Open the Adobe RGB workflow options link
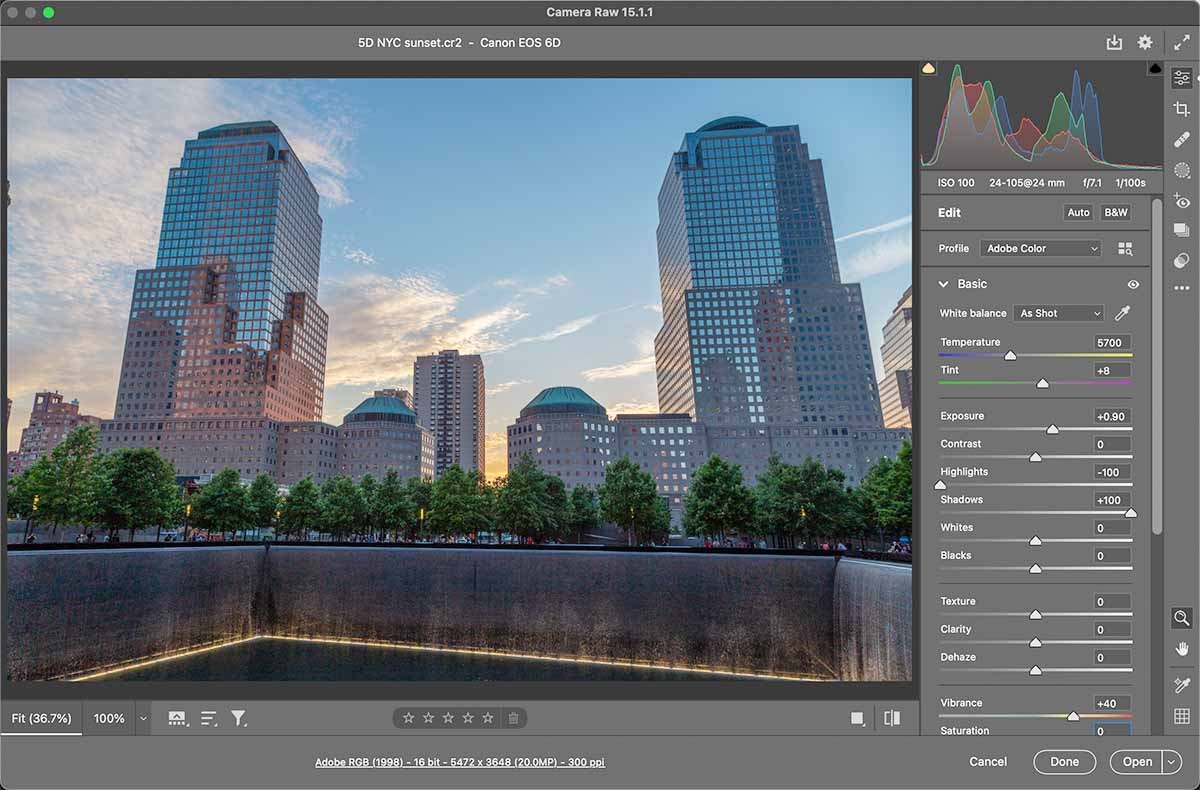 460,761
